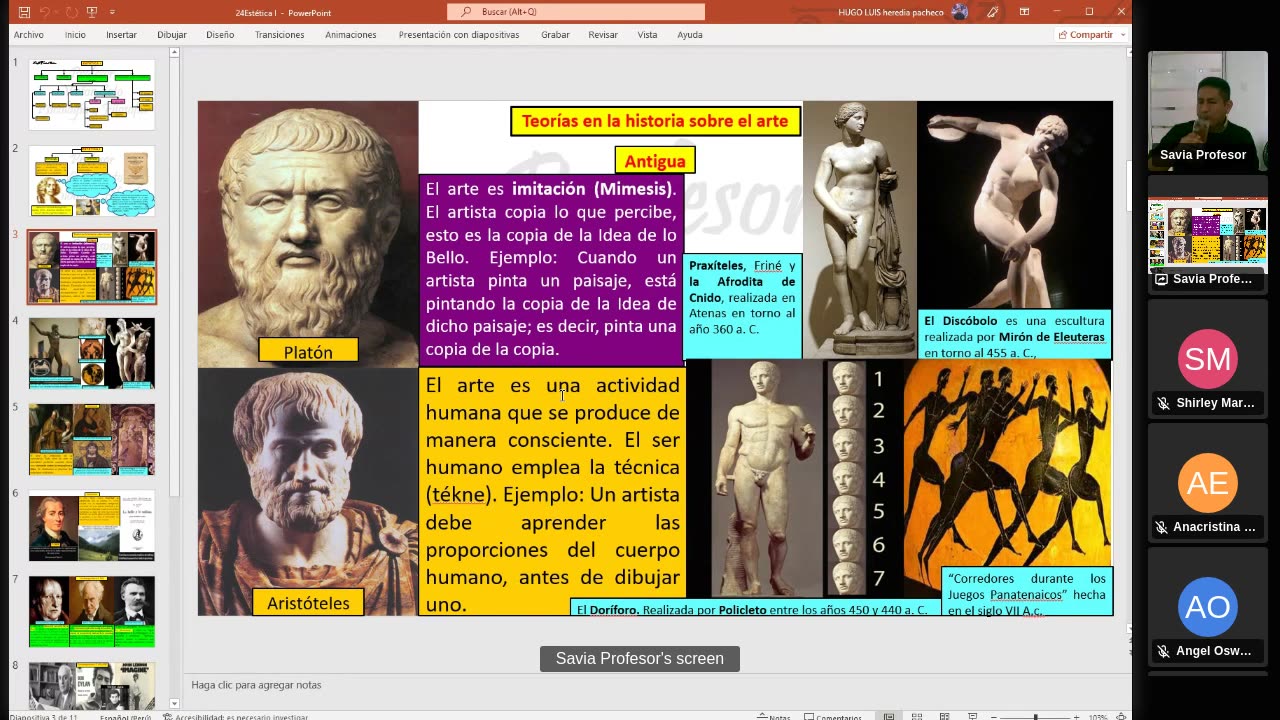Select slide 6 thumbnail

[x=92, y=525]
